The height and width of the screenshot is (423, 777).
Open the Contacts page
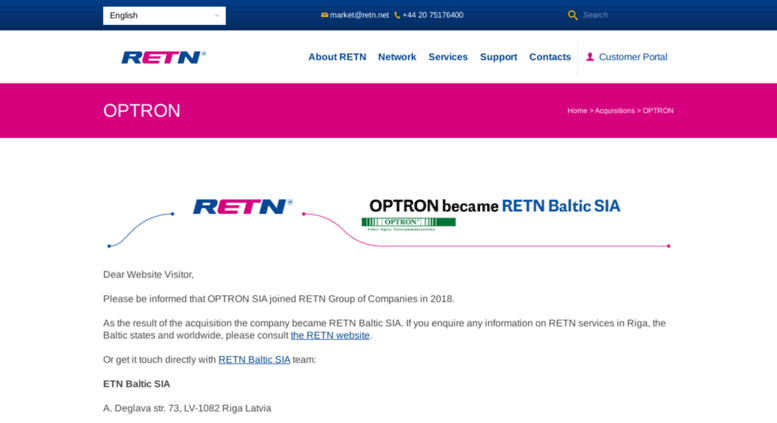550,57
